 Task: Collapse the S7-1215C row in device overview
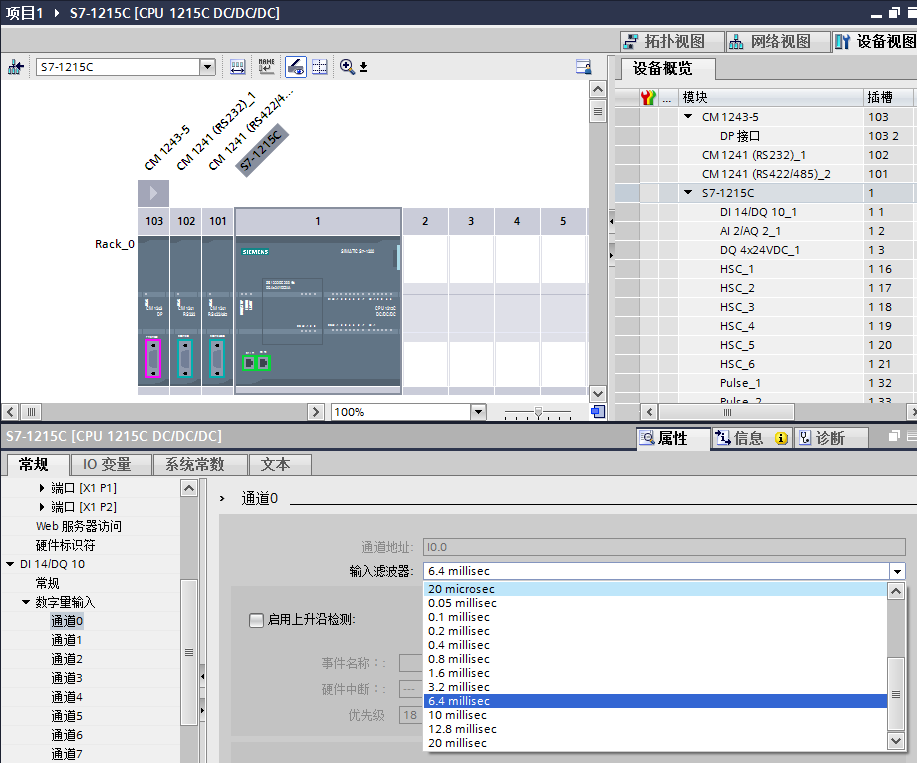click(688, 192)
